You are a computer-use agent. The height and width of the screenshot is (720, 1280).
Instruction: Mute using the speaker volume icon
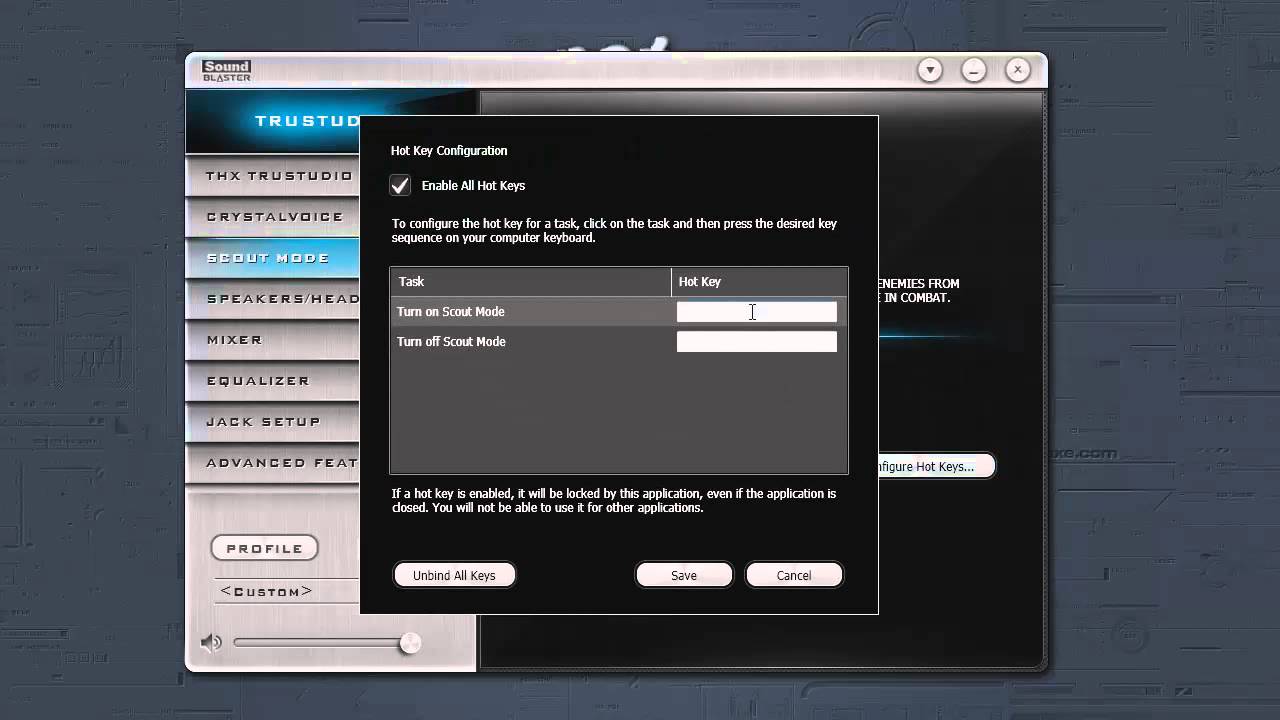pos(211,643)
